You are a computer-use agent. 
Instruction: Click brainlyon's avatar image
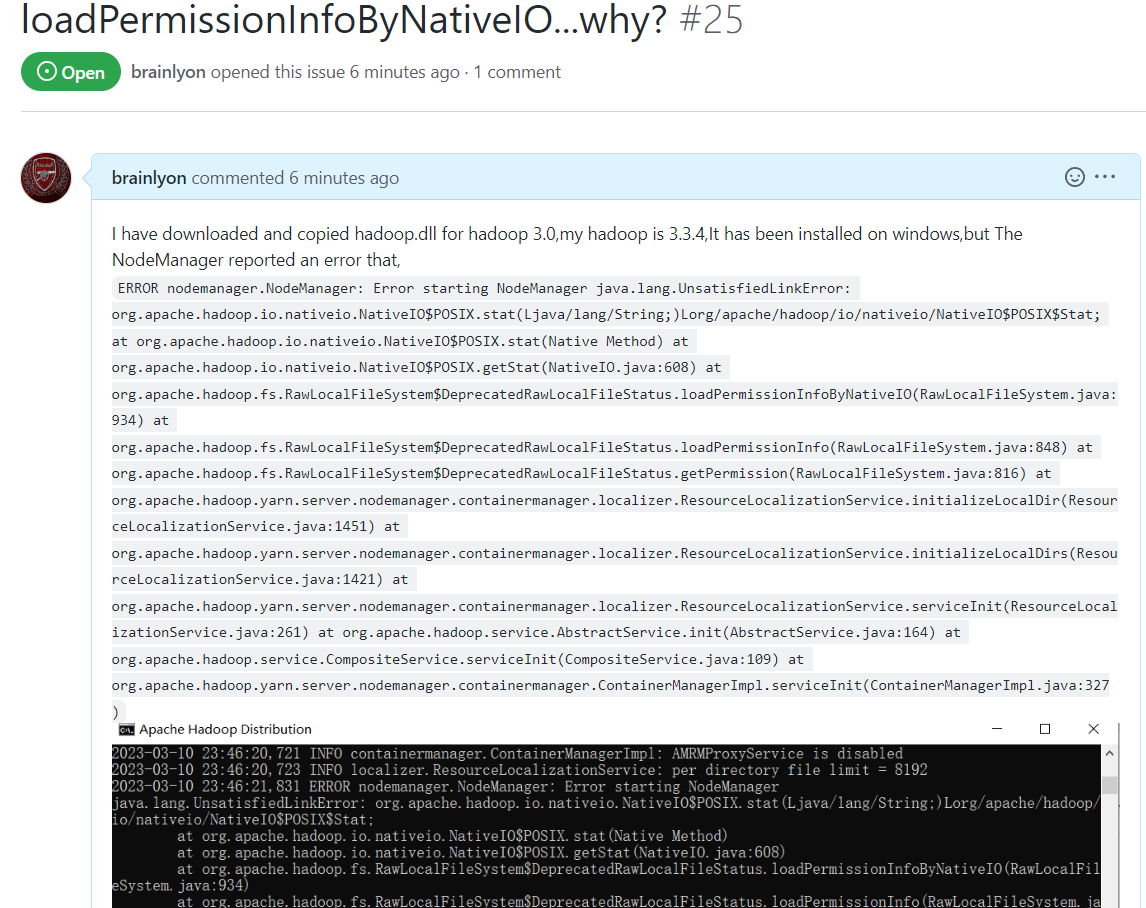click(x=46, y=178)
